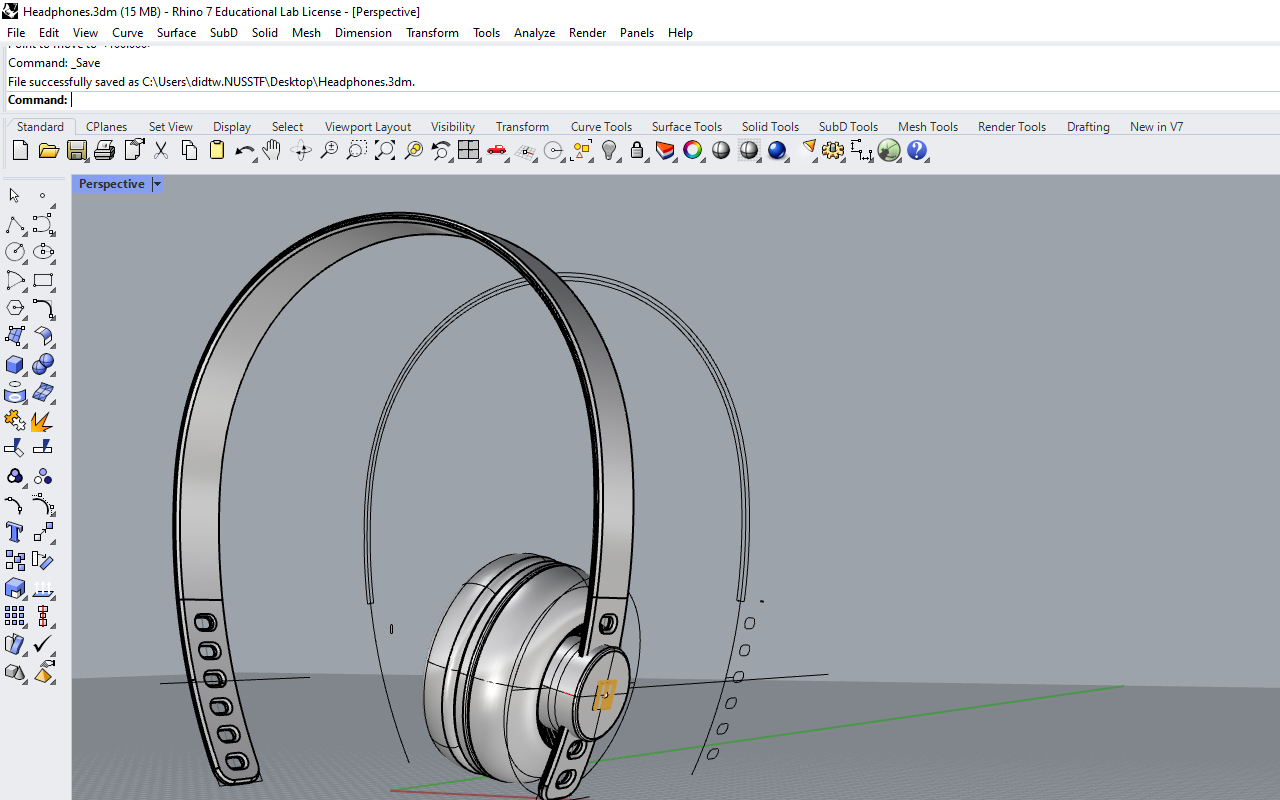Open the Options gear icon
This screenshot has height=800, width=1280.
[x=833, y=151]
